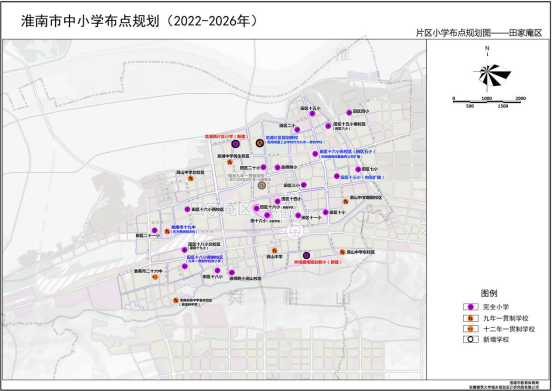553x391 pixels.
Task: Select the purple marker for 田区七小
Action: [x=358, y=169]
